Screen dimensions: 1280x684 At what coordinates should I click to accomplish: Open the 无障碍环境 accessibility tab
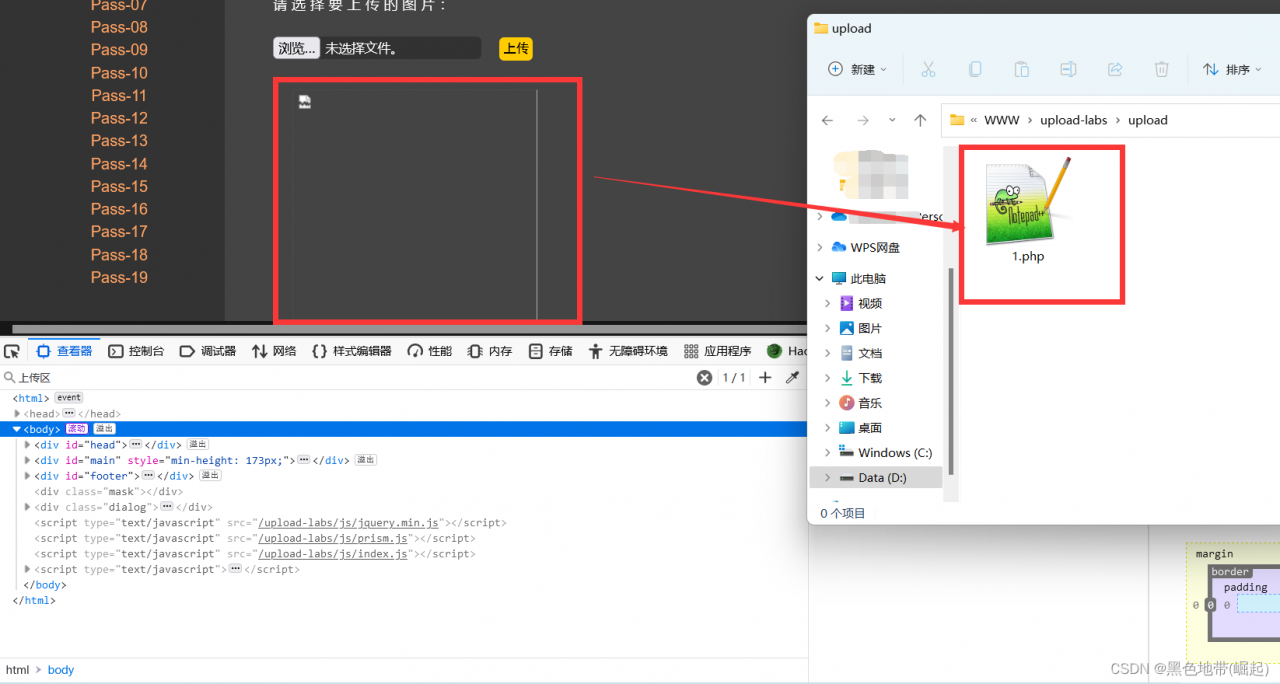click(628, 351)
